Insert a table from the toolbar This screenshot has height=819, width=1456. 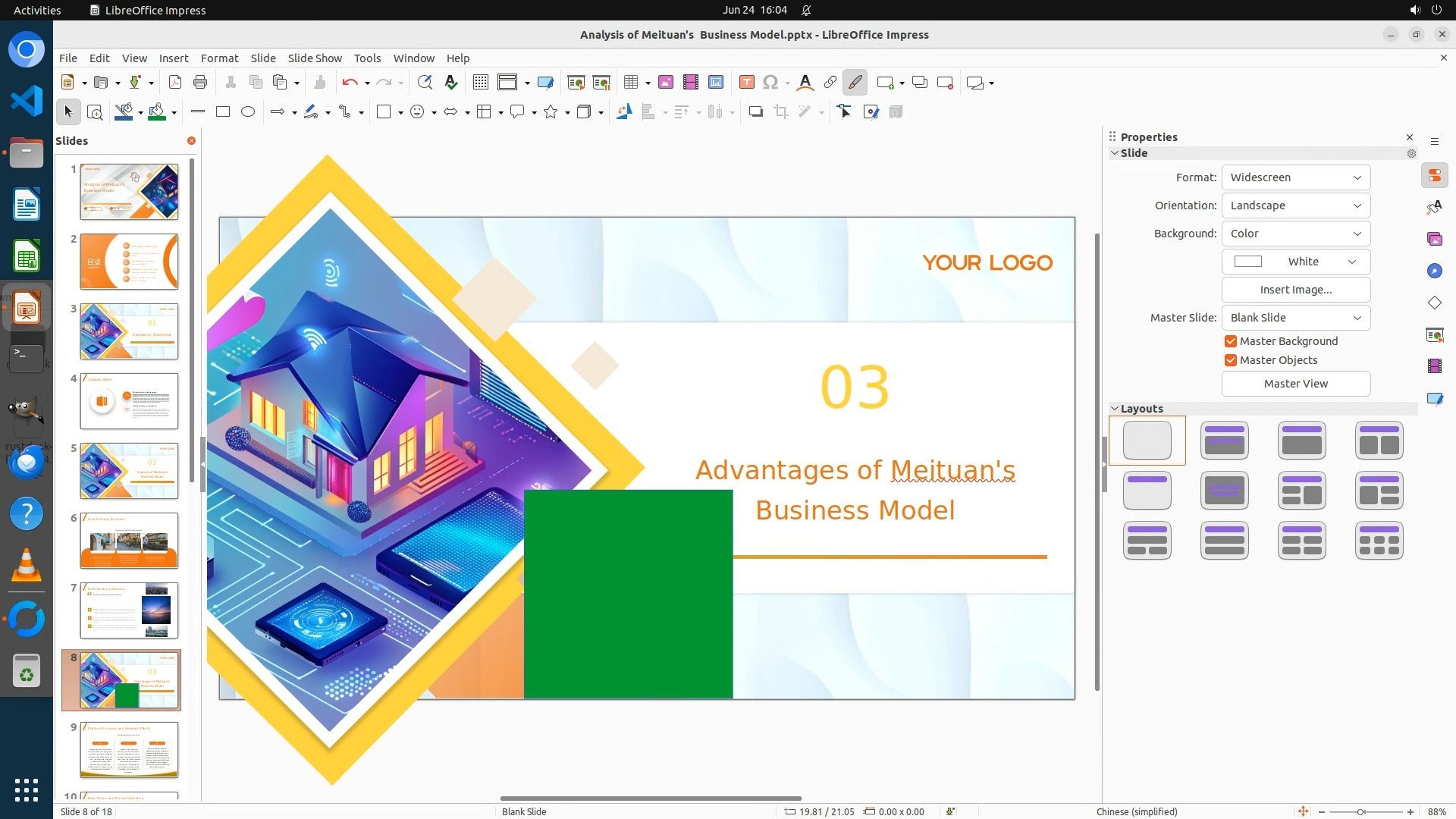[630, 83]
